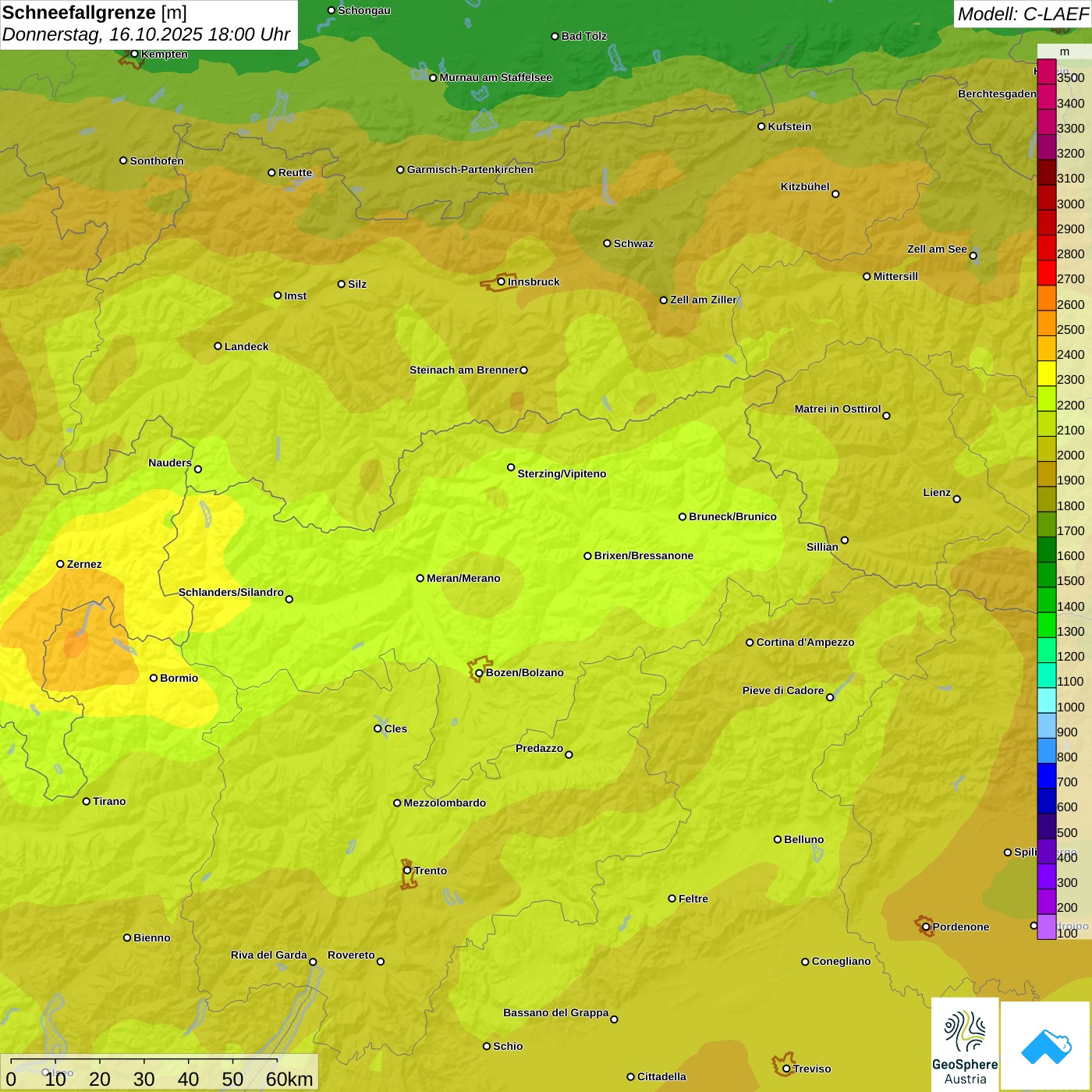Click the 'Rovereto' label

tap(351, 955)
